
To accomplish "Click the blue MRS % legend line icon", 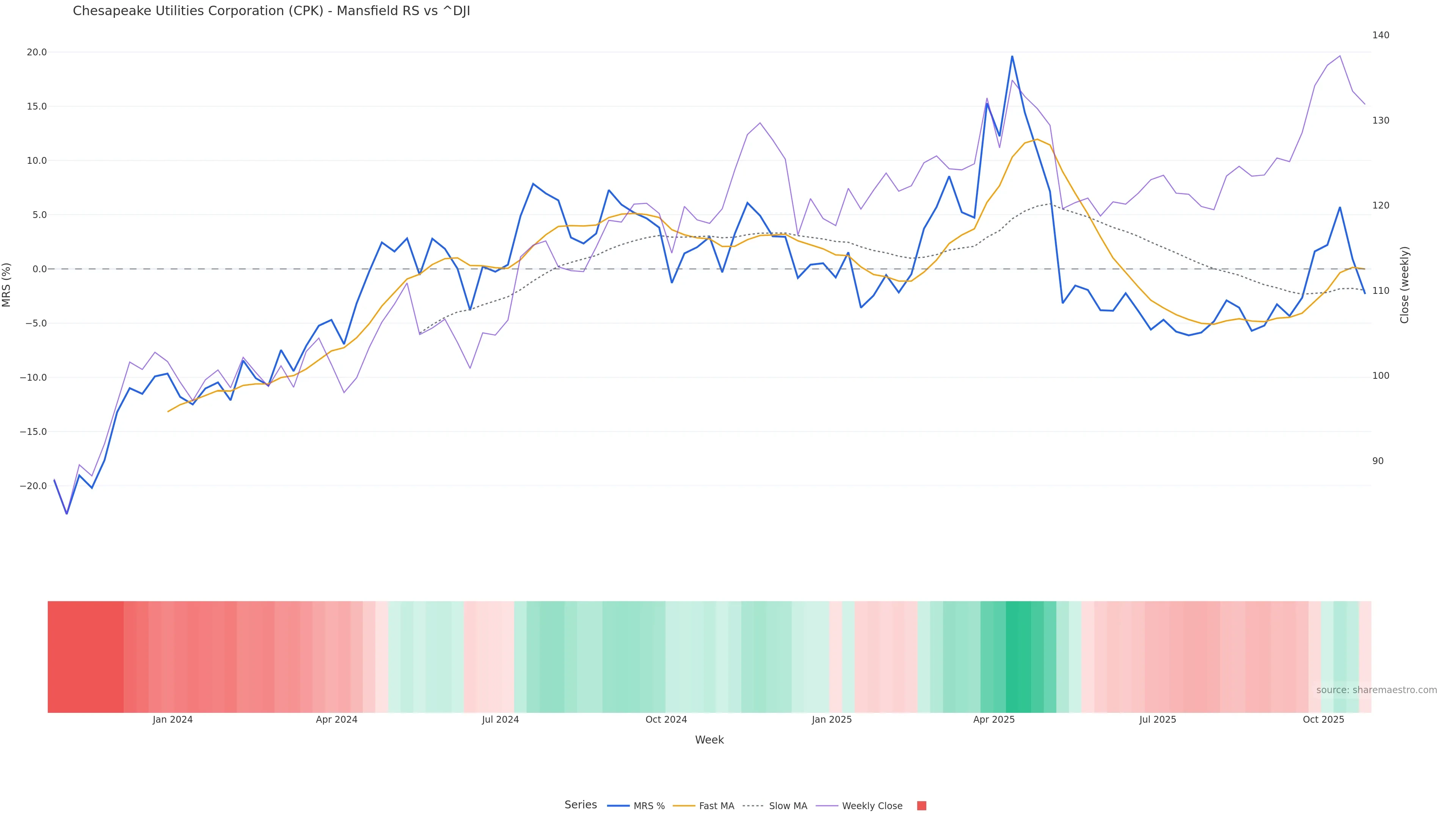I will click(x=618, y=806).
